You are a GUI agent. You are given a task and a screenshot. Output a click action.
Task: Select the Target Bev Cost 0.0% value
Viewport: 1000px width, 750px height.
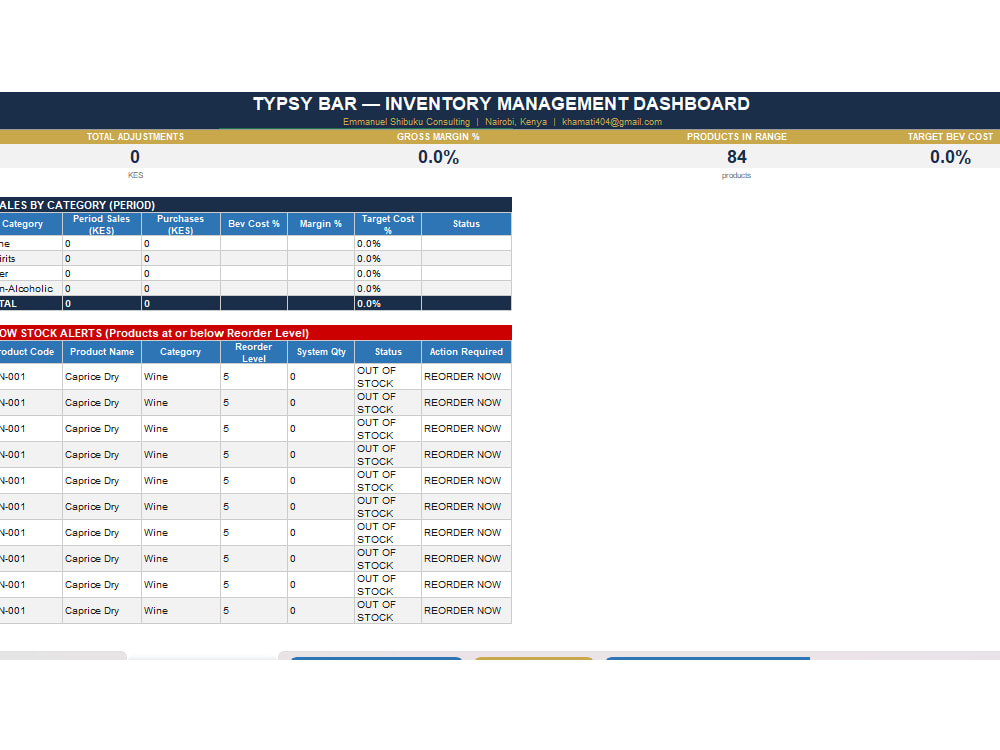pyautogui.click(x=950, y=157)
